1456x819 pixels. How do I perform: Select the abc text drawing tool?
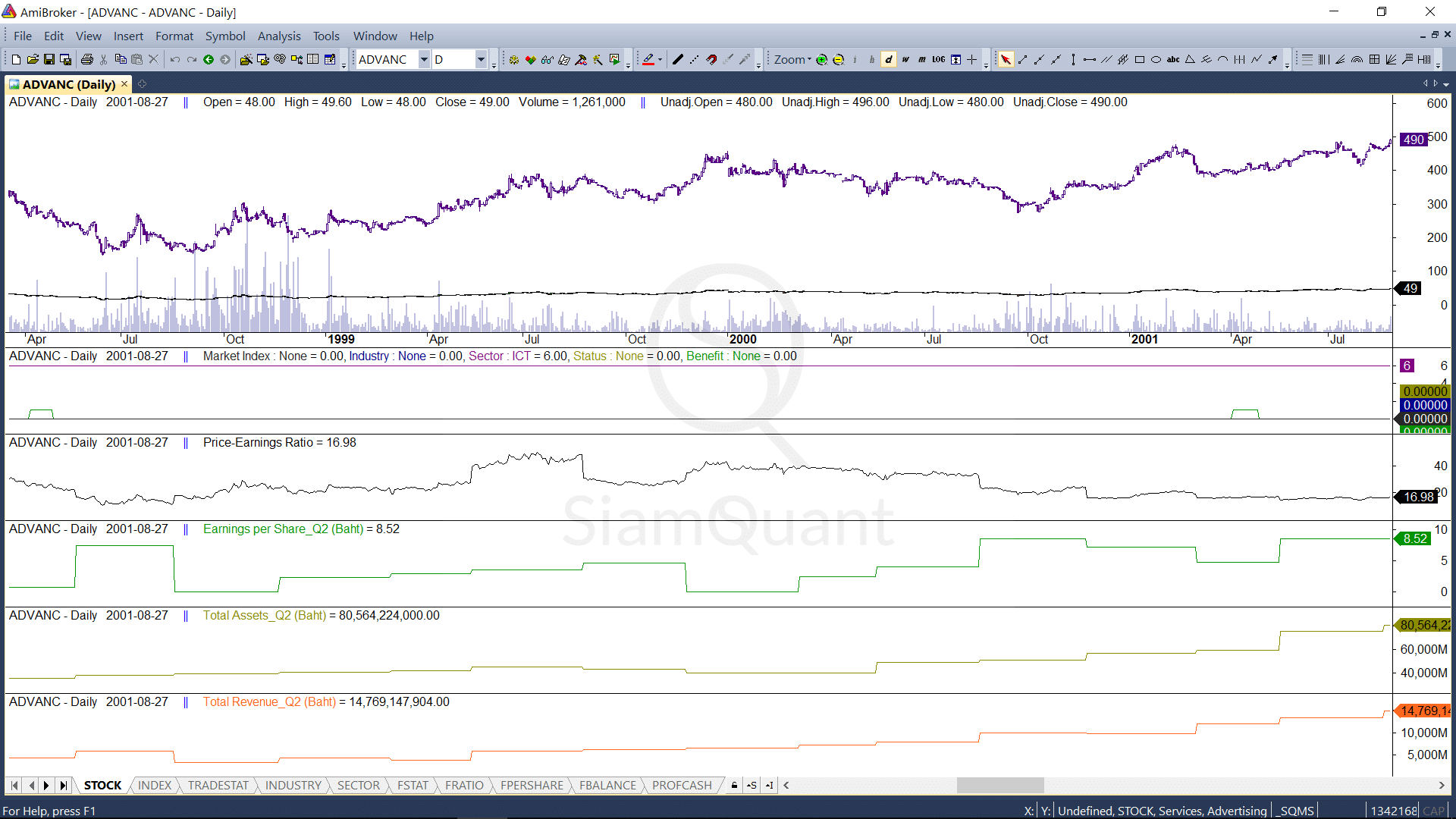pyautogui.click(x=1172, y=59)
